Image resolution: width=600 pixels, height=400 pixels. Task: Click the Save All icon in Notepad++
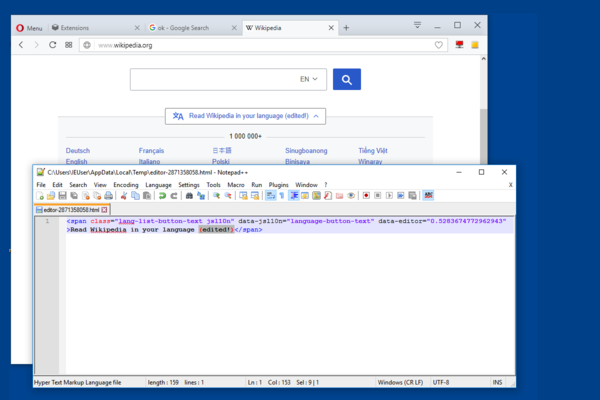click(x=74, y=196)
